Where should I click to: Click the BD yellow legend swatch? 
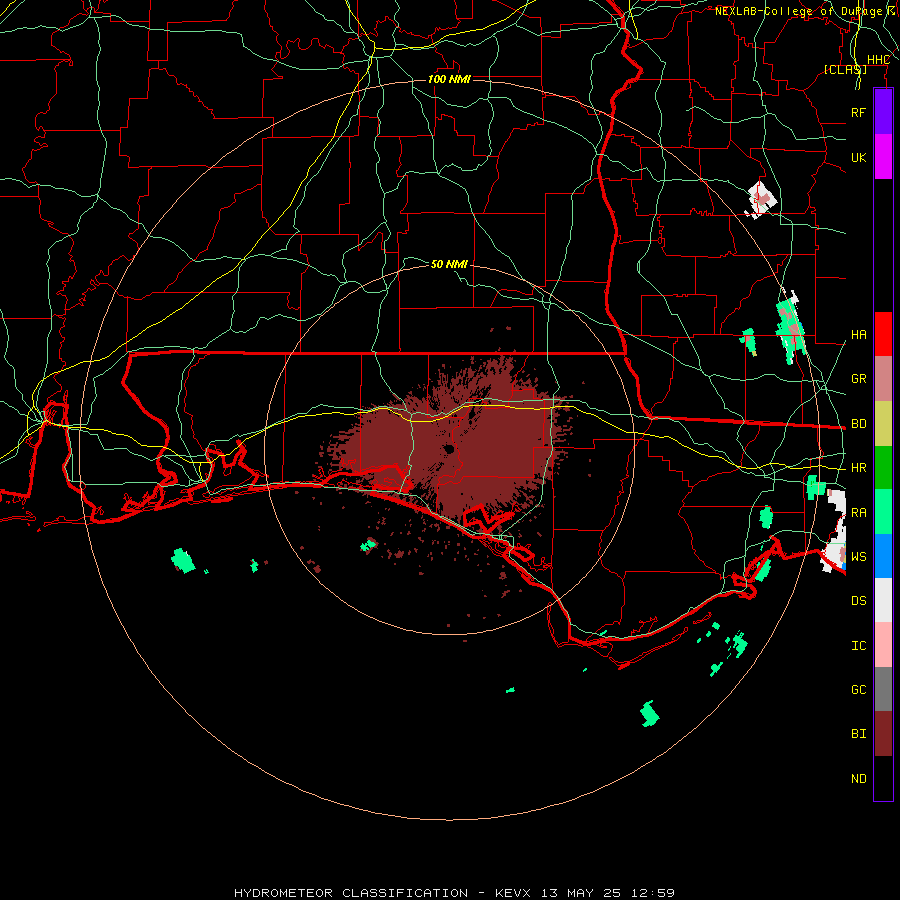(x=883, y=424)
